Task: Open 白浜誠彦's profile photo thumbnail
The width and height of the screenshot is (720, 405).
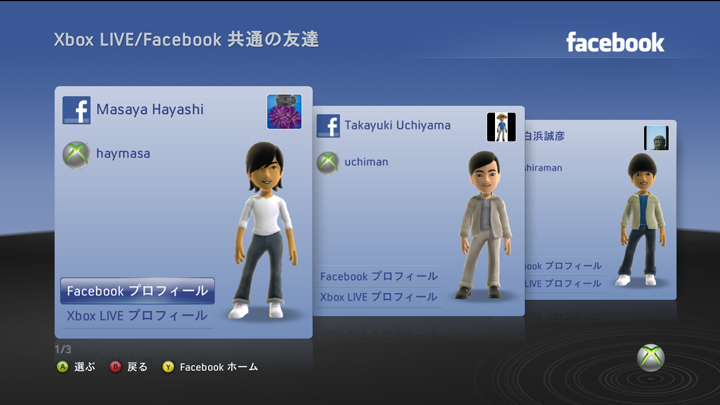Action: point(656,138)
